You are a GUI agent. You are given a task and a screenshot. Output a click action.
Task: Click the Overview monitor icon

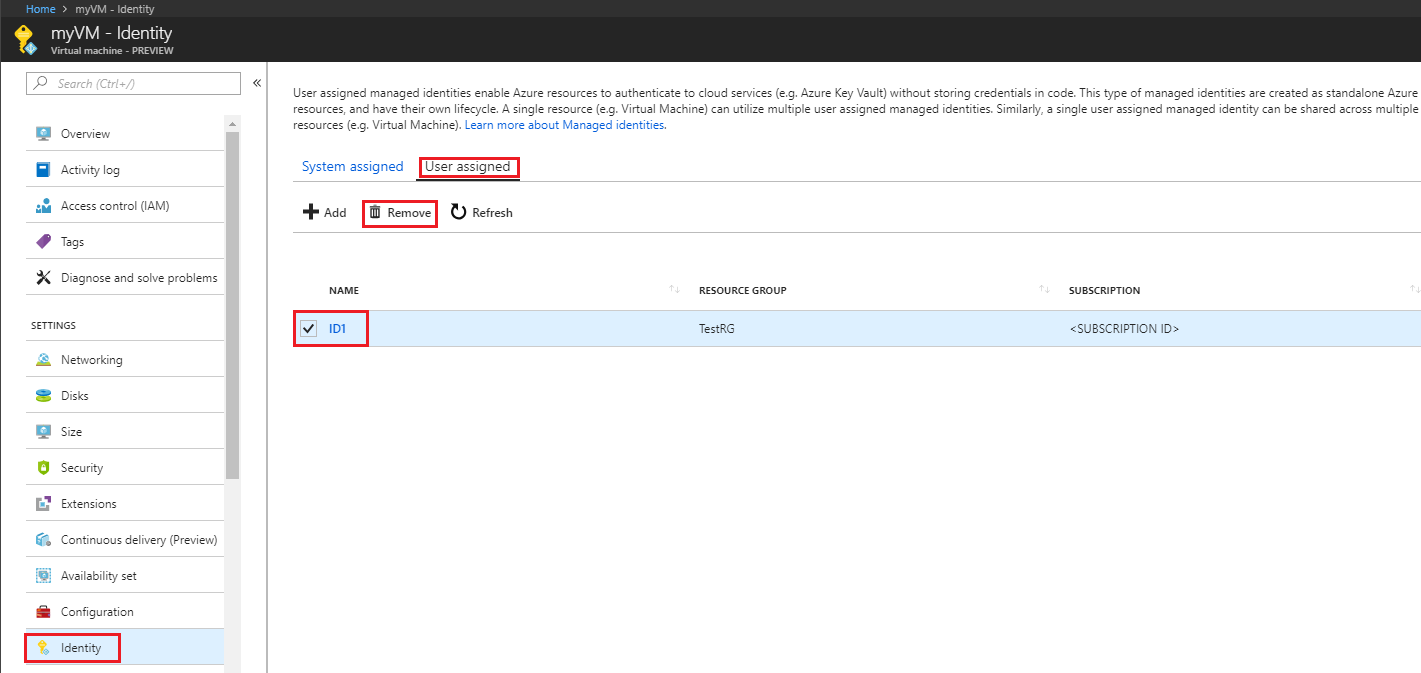(43, 134)
